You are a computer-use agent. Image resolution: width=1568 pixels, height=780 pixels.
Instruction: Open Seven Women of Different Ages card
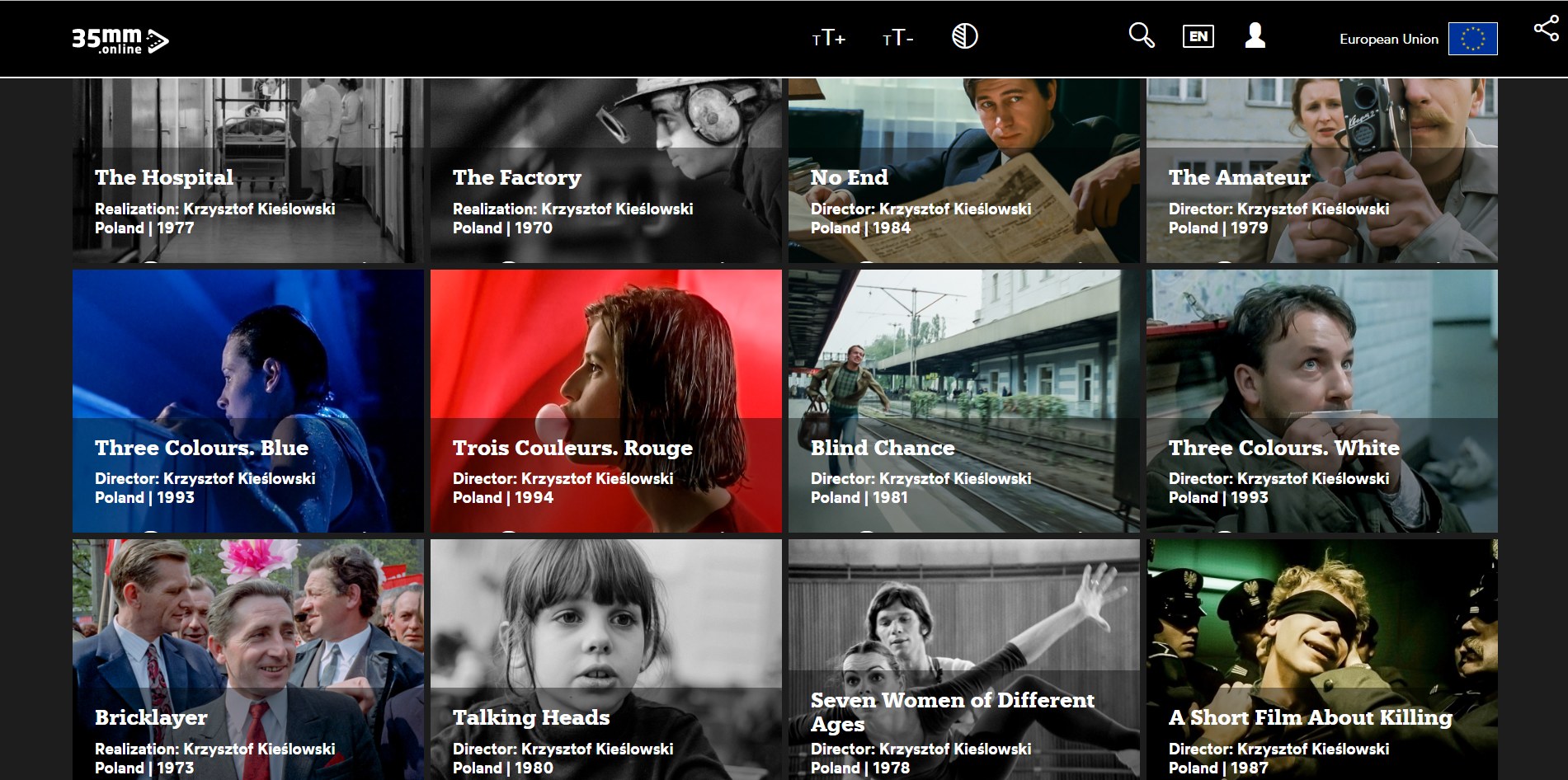(x=964, y=660)
